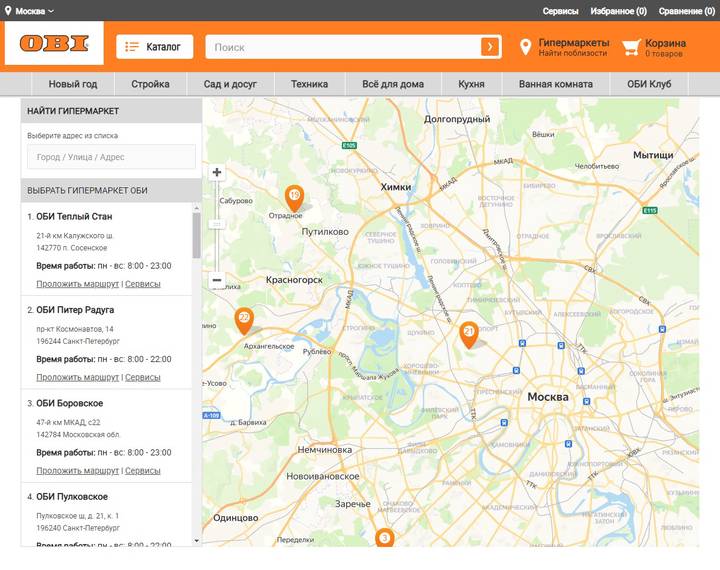Click the A-109 road sign on map
The image size is (720, 570).
click(212, 415)
